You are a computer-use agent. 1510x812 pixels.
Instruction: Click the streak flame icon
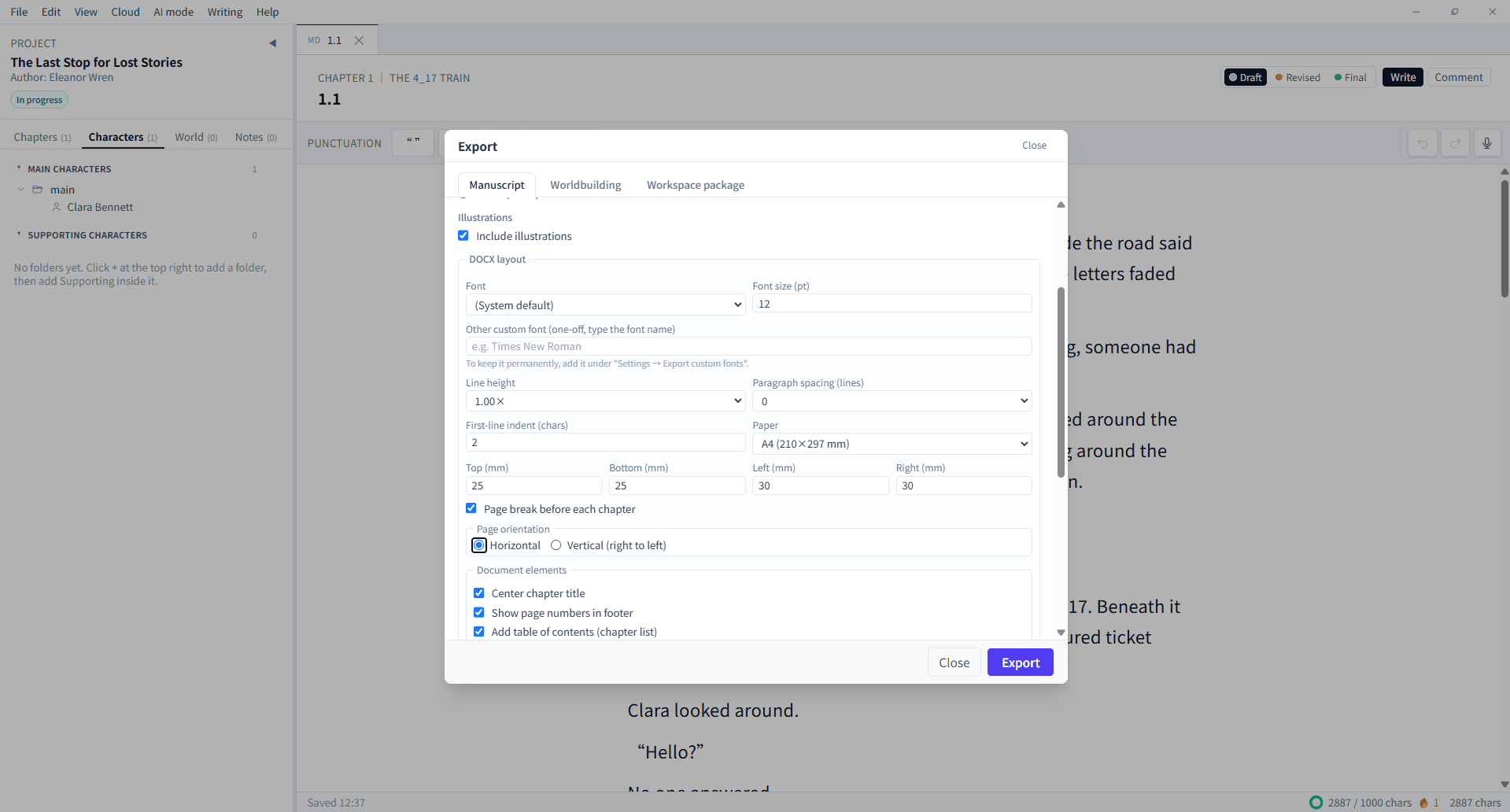pyautogui.click(x=1423, y=803)
